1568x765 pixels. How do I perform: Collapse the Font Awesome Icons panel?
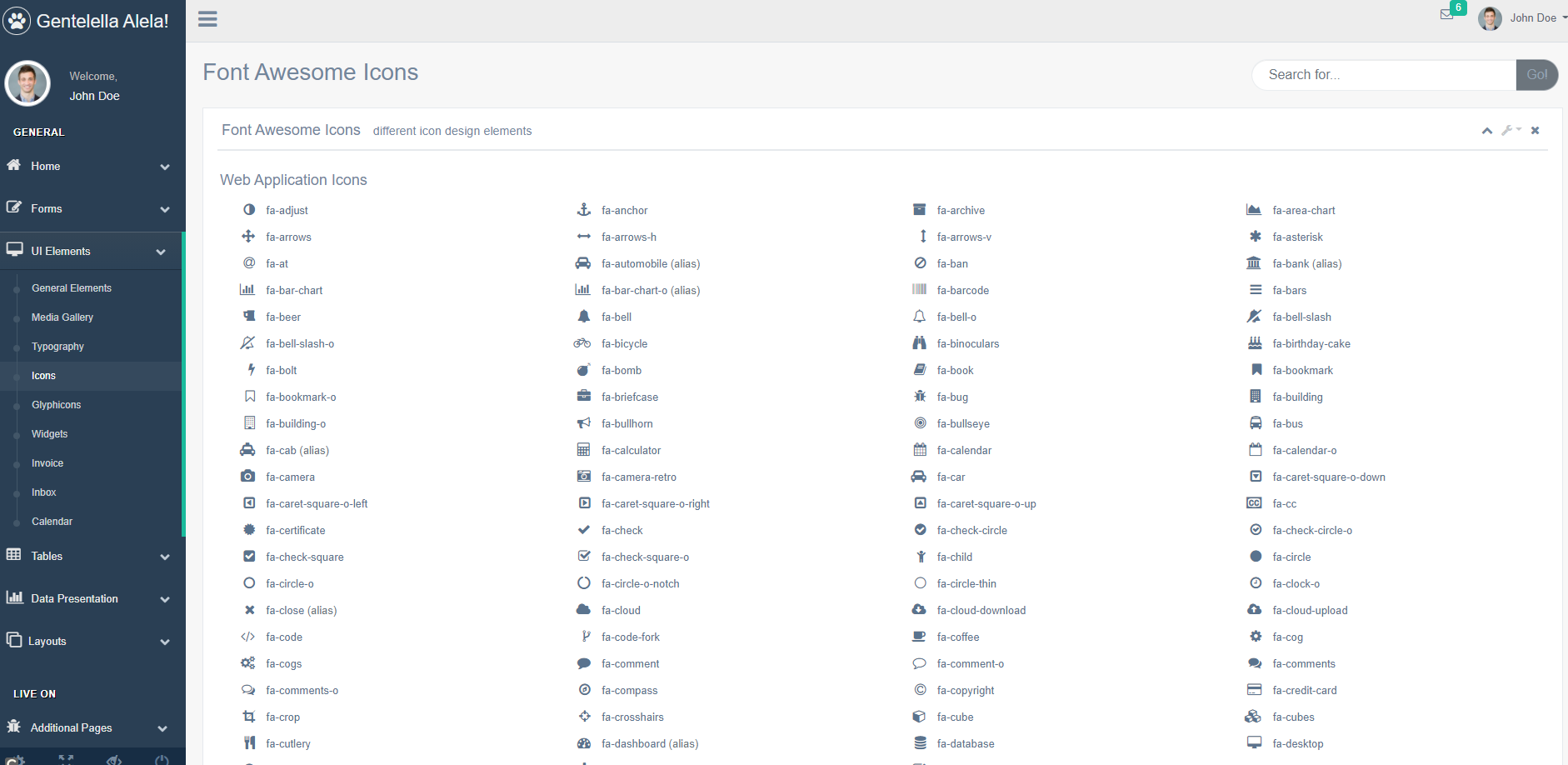tap(1487, 131)
